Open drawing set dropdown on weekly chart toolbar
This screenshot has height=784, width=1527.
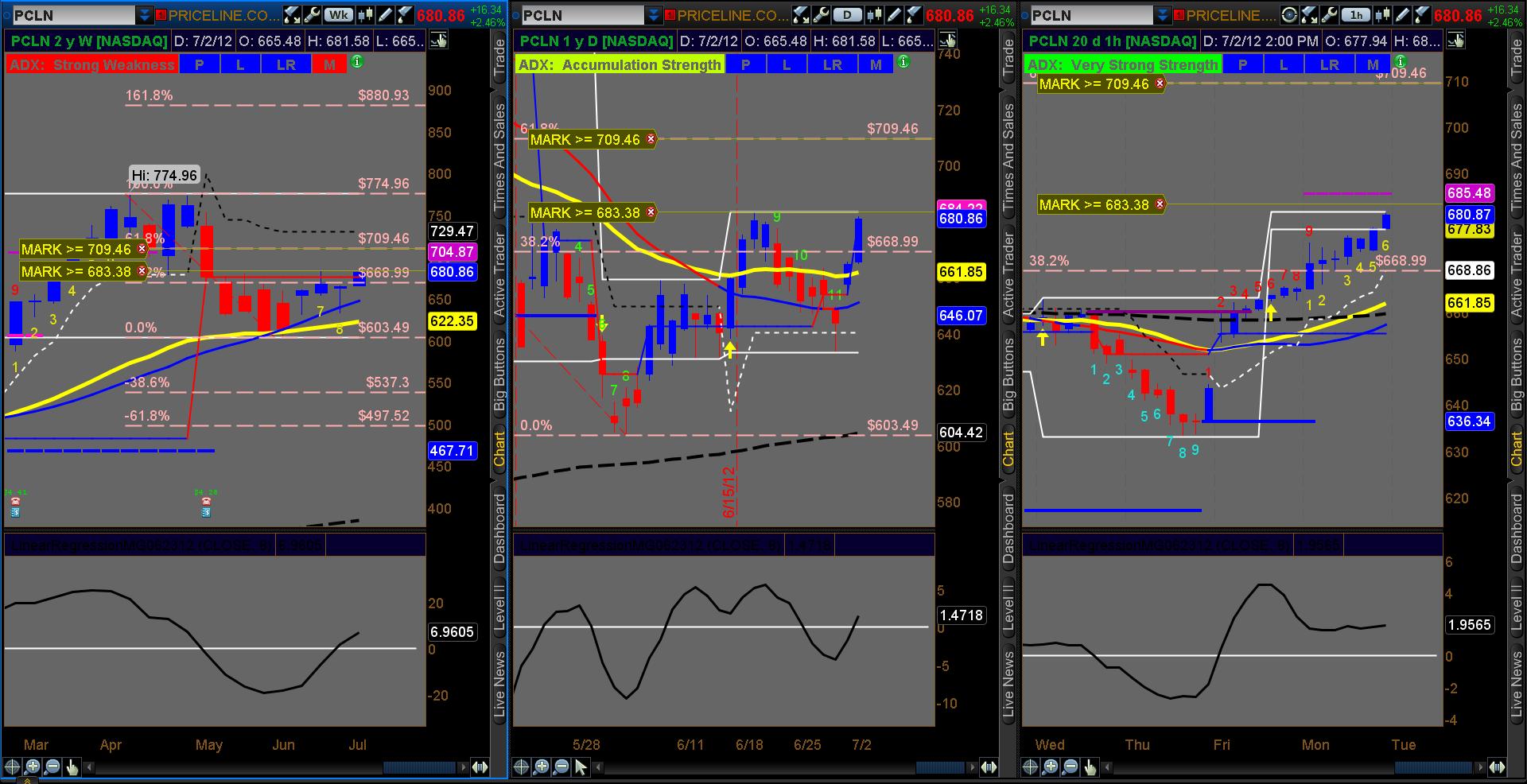pyautogui.click(x=404, y=14)
